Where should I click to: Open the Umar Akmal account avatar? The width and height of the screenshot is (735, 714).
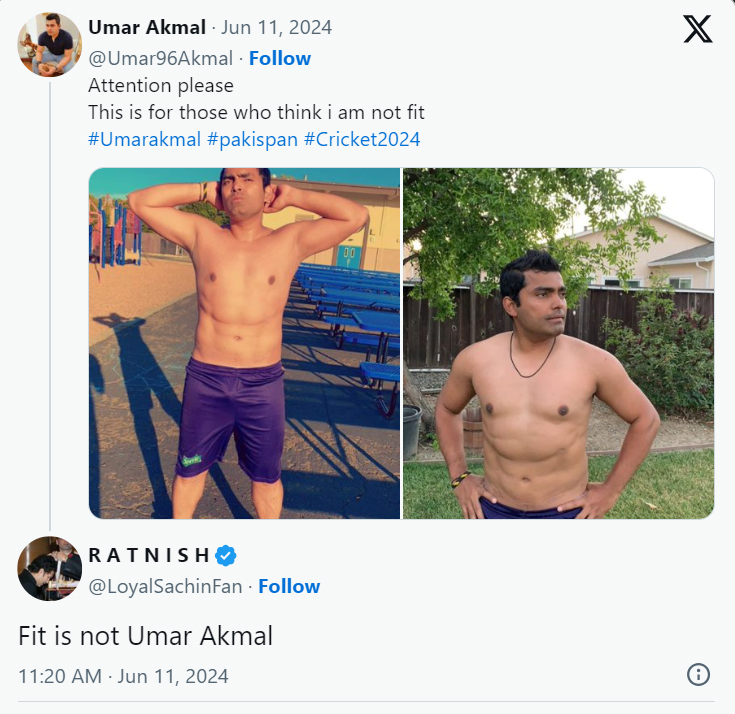49,45
